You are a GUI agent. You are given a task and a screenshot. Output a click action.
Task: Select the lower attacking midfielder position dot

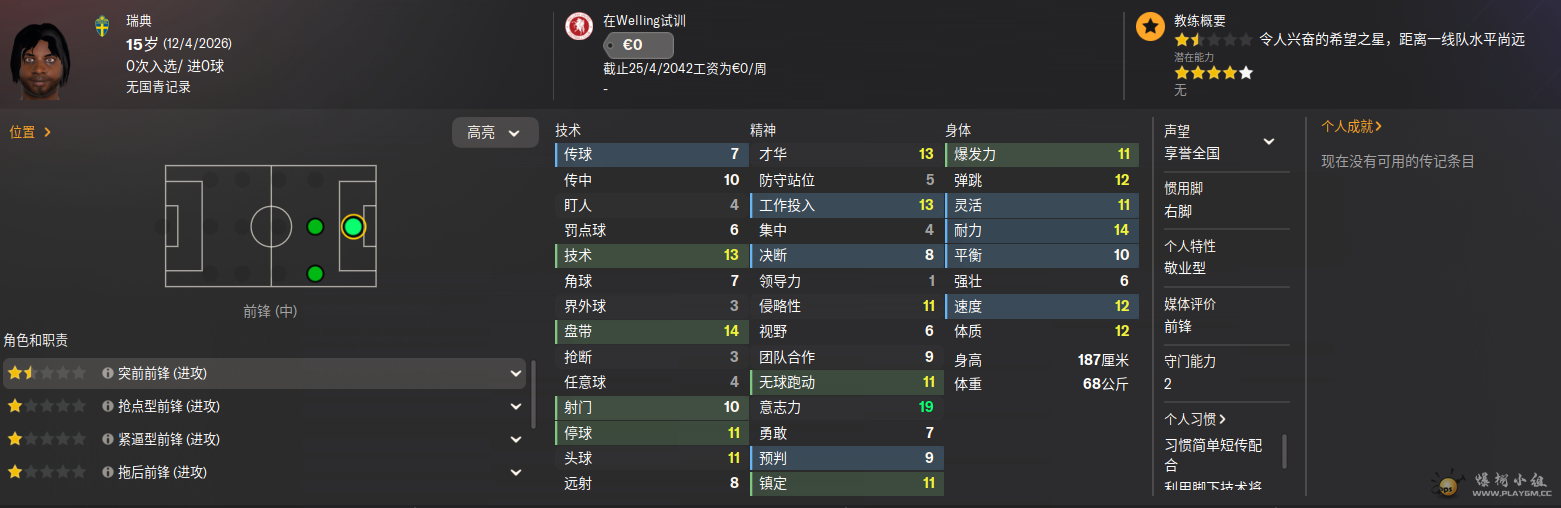[315, 273]
